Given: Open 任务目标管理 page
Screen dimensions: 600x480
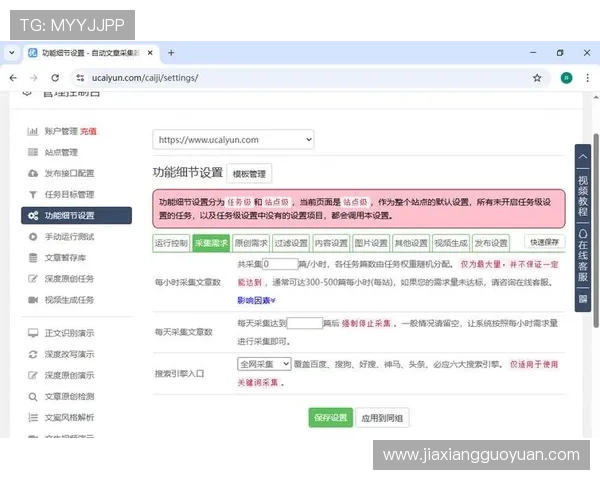Looking at the screenshot, I should [69, 195].
